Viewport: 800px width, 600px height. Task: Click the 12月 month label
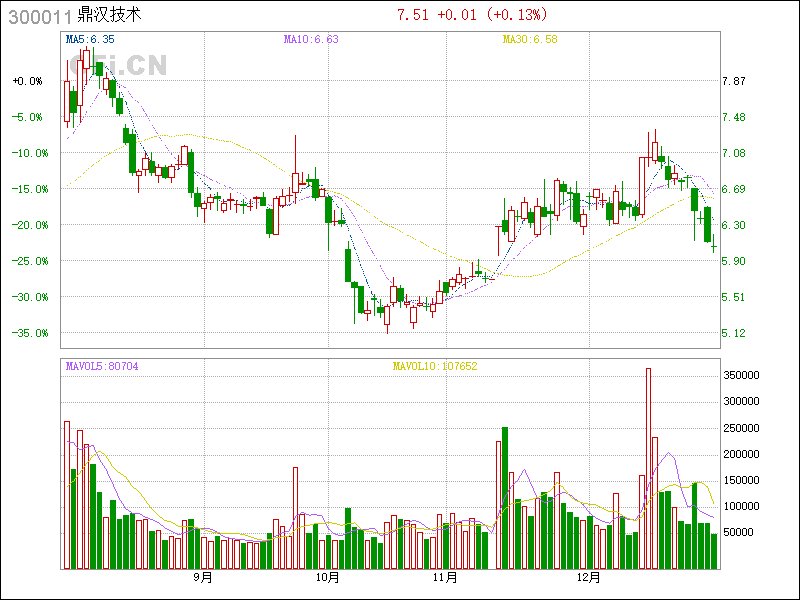pos(589,578)
